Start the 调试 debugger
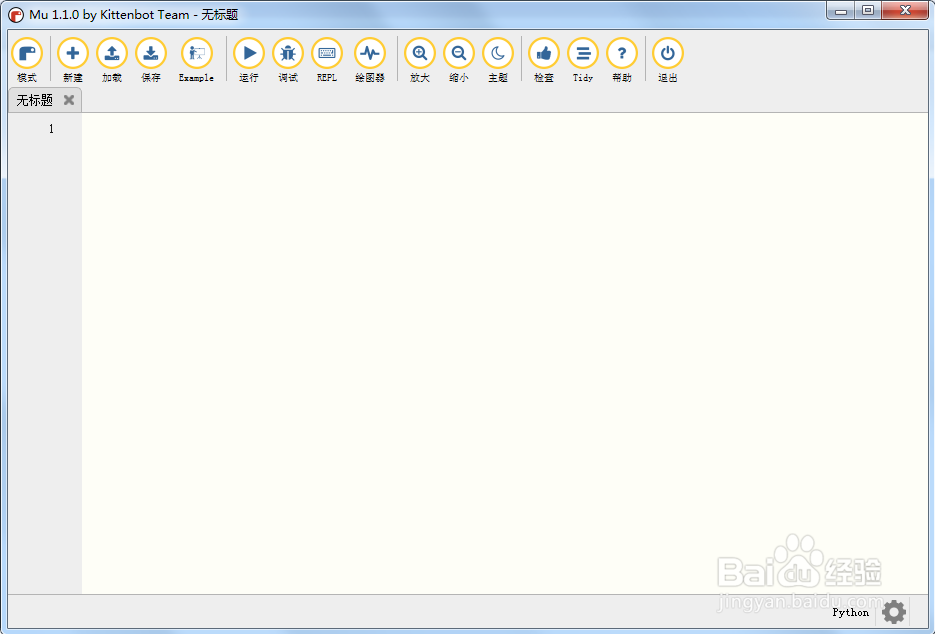The image size is (935, 634). point(288,54)
